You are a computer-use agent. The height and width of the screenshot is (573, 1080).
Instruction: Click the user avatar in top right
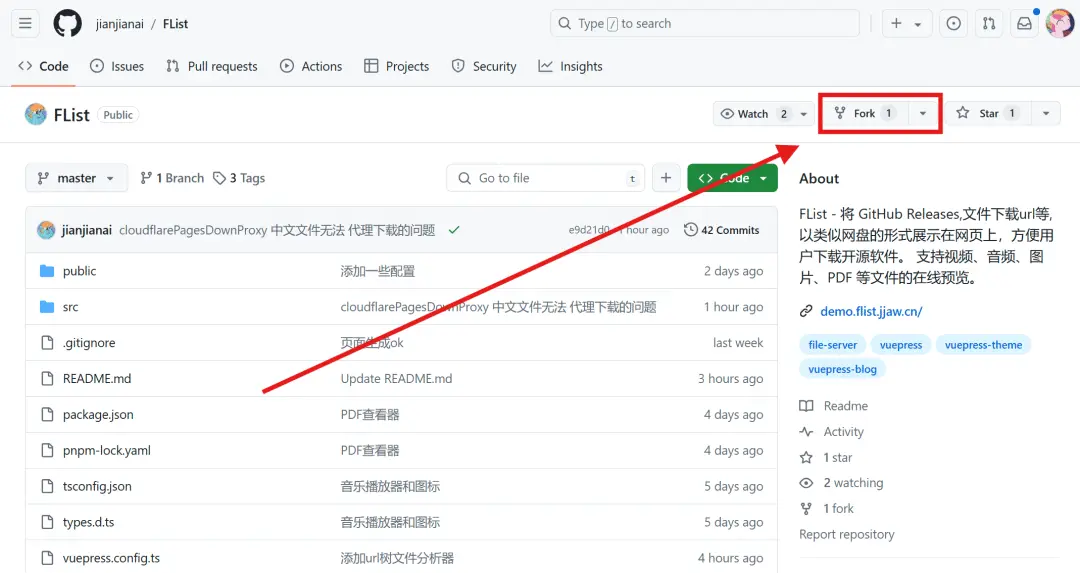click(1059, 23)
